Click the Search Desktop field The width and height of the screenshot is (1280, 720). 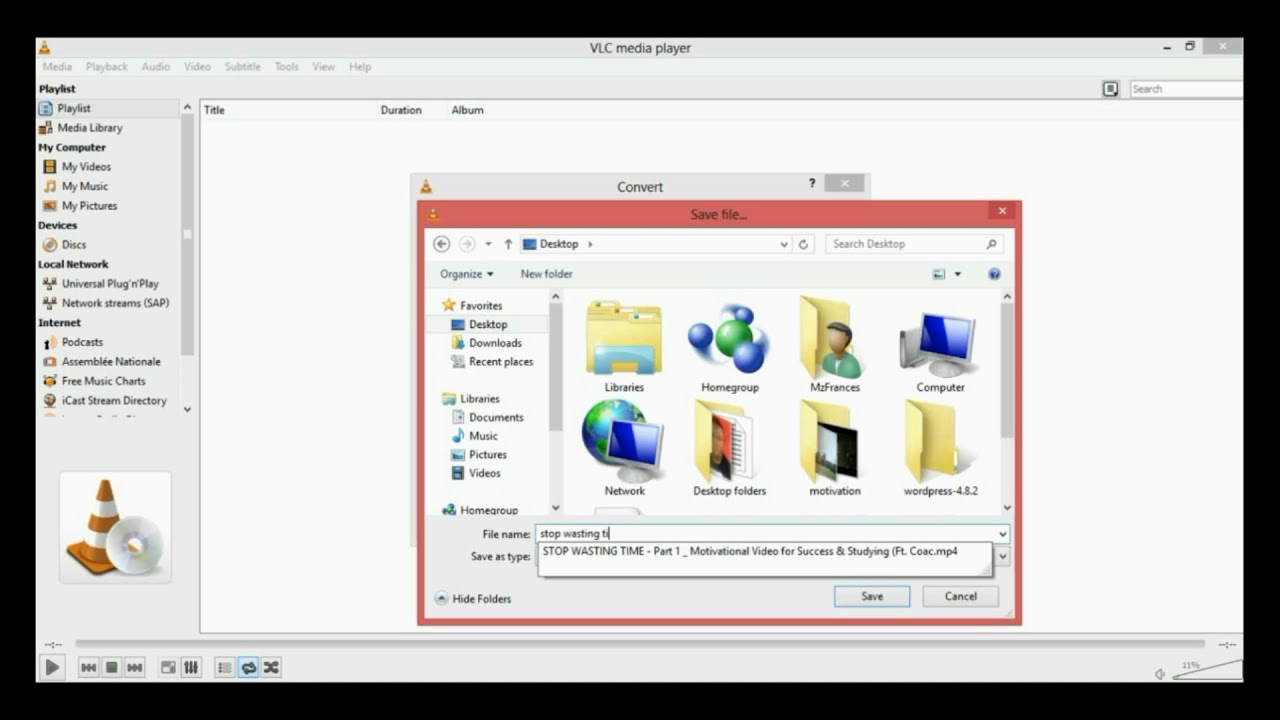pyautogui.click(x=914, y=244)
